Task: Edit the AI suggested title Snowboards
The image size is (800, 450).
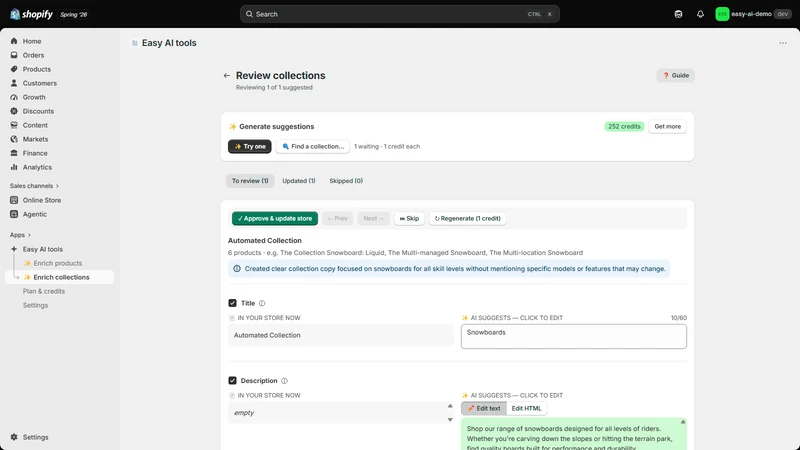Action: [573, 336]
